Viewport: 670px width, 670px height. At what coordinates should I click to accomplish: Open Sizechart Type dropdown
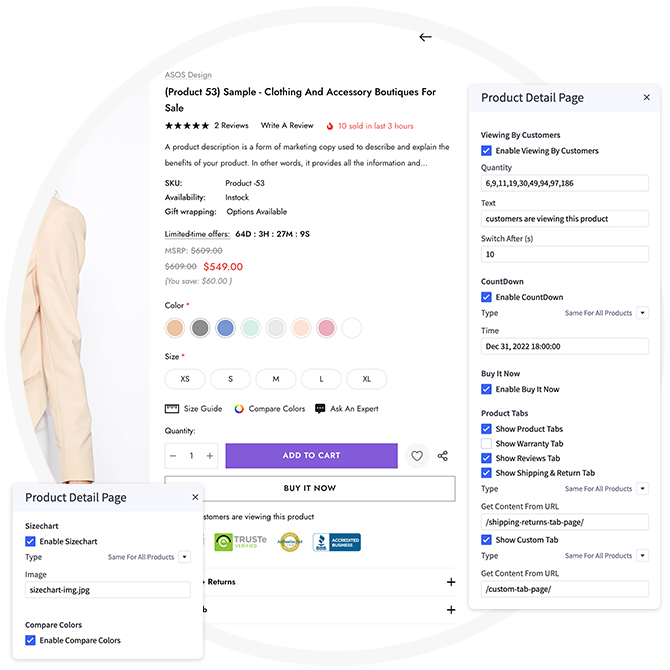coord(184,557)
